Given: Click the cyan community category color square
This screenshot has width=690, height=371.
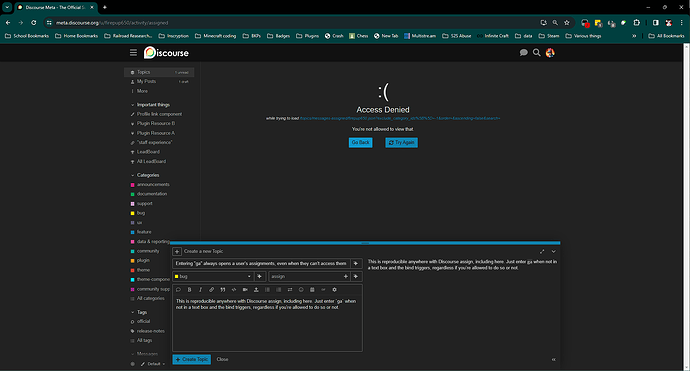Looking at the screenshot, I should click(132, 251).
